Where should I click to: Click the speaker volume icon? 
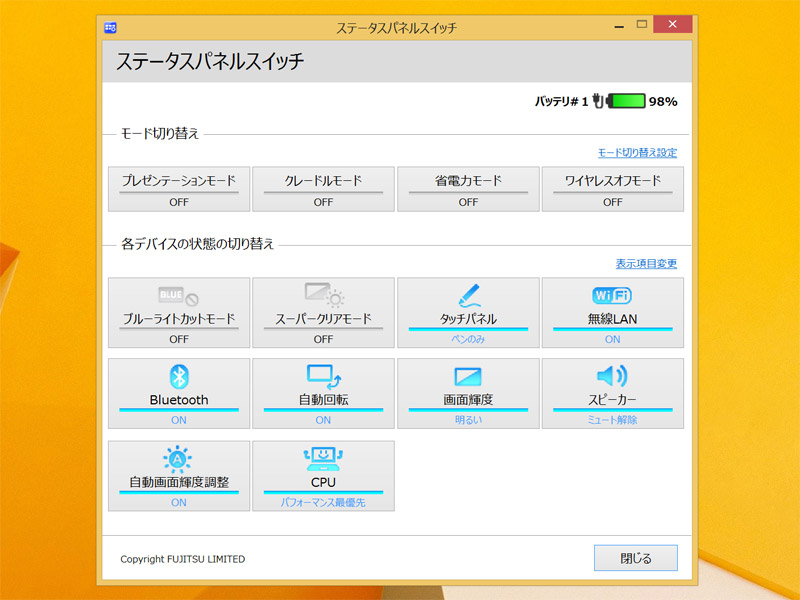tap(612, 376)
